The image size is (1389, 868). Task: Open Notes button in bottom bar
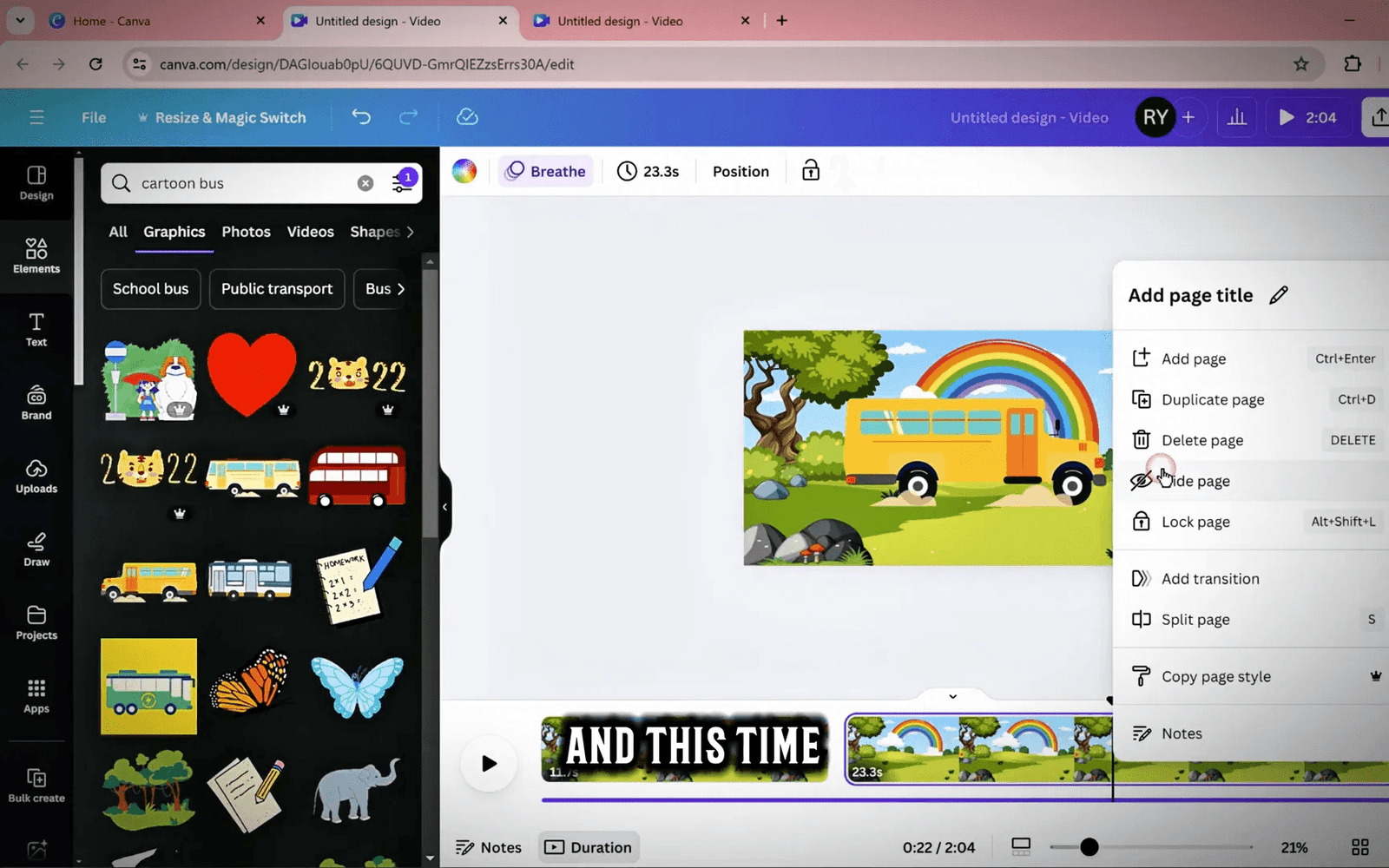489,847
